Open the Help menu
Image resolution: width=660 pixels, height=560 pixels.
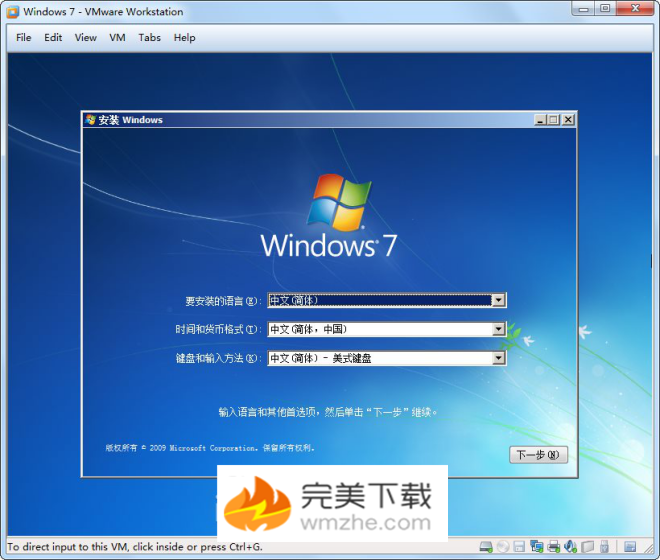tap(184, 37)
